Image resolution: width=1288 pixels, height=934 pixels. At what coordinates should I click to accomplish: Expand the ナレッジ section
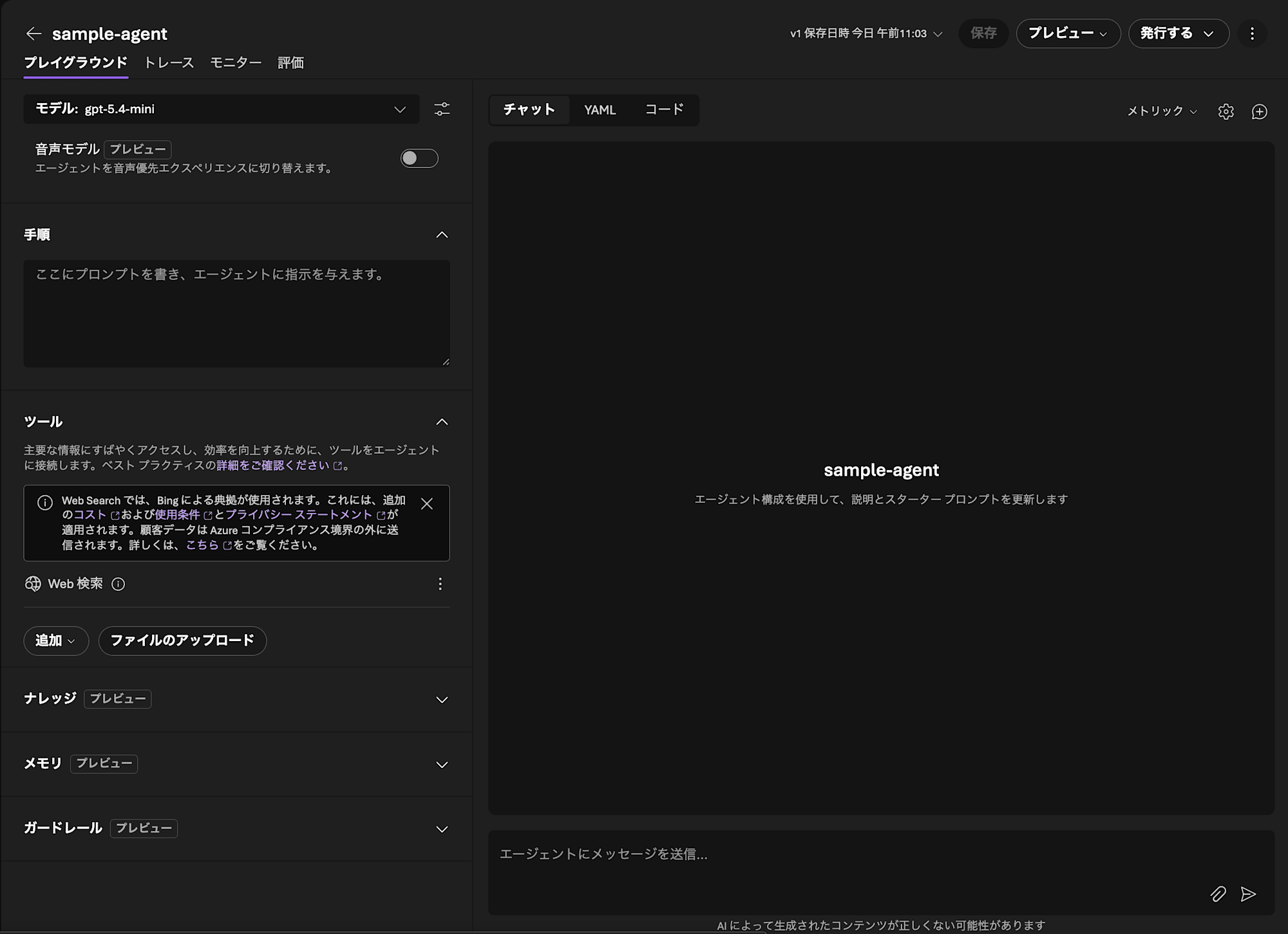coord(442,700)
